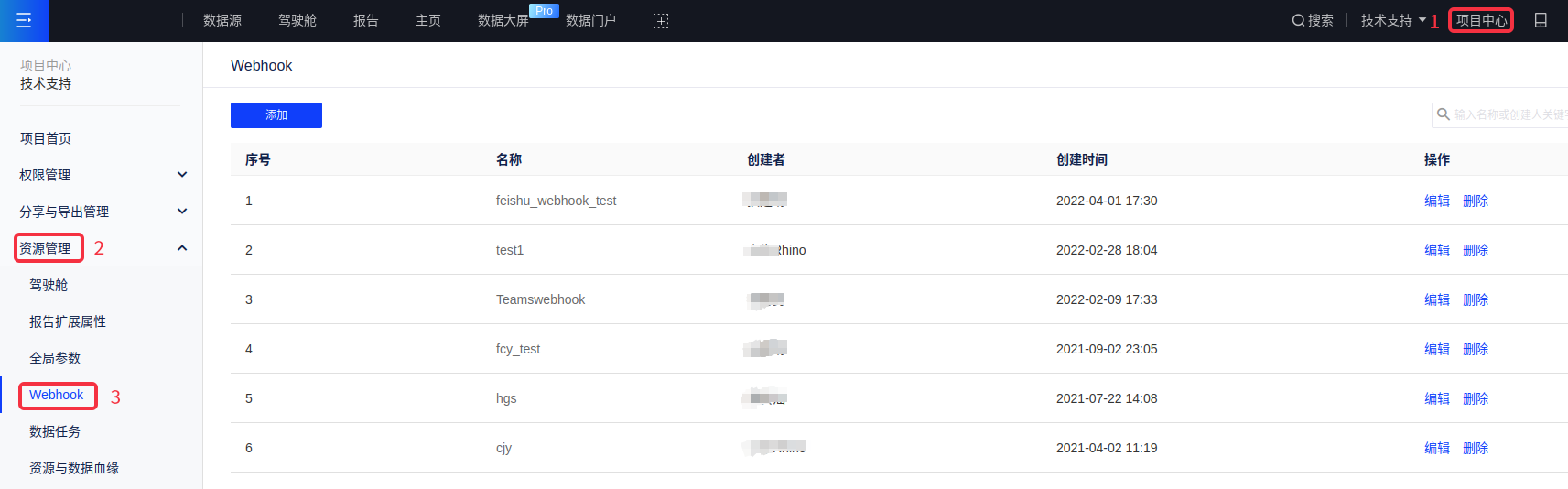Collapse the 资源管理 sidebar section
Screen dimensions: 1568x489
click(182, 248)
